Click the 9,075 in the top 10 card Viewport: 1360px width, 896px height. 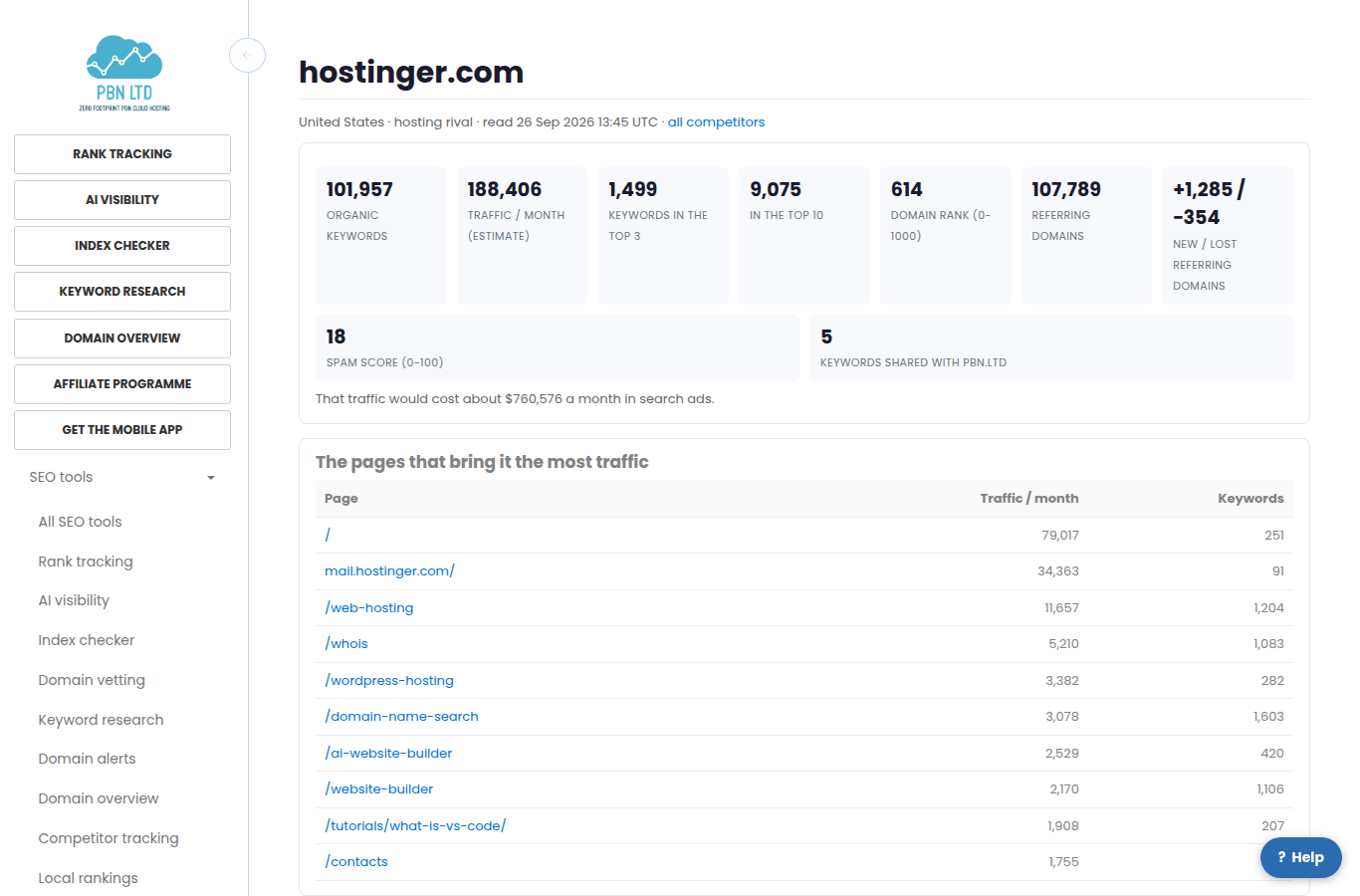point(804,236)
